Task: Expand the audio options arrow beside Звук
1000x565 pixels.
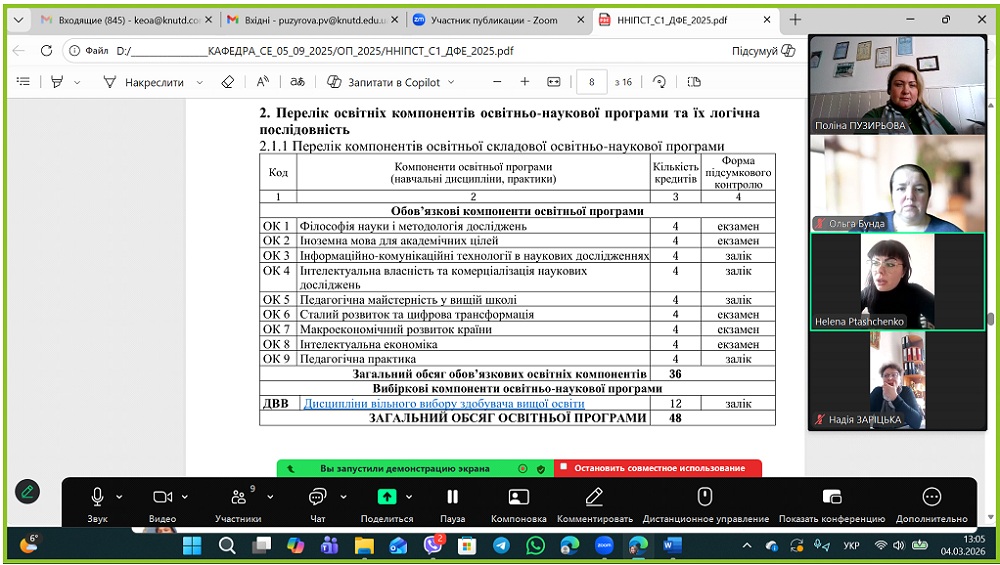Action: coord(119,497)
